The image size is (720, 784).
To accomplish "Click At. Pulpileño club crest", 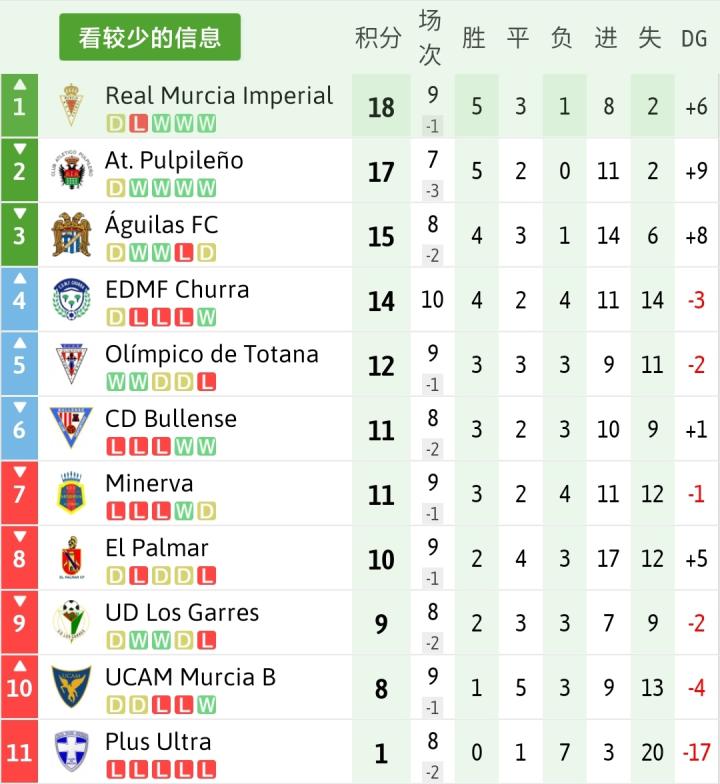I will tap(71, 171).
